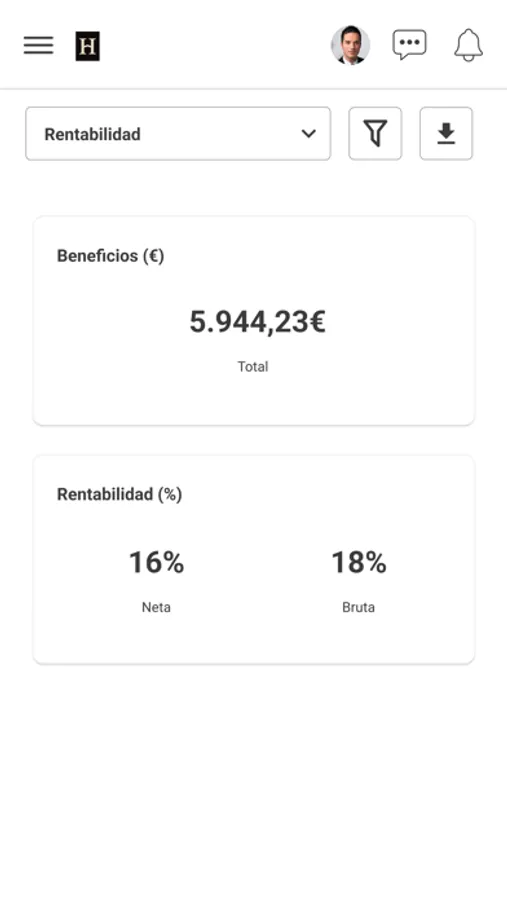This screenshot has width=507, height=900.
Task: Select the Beneficios (€) card title
Action: point(110,255)
